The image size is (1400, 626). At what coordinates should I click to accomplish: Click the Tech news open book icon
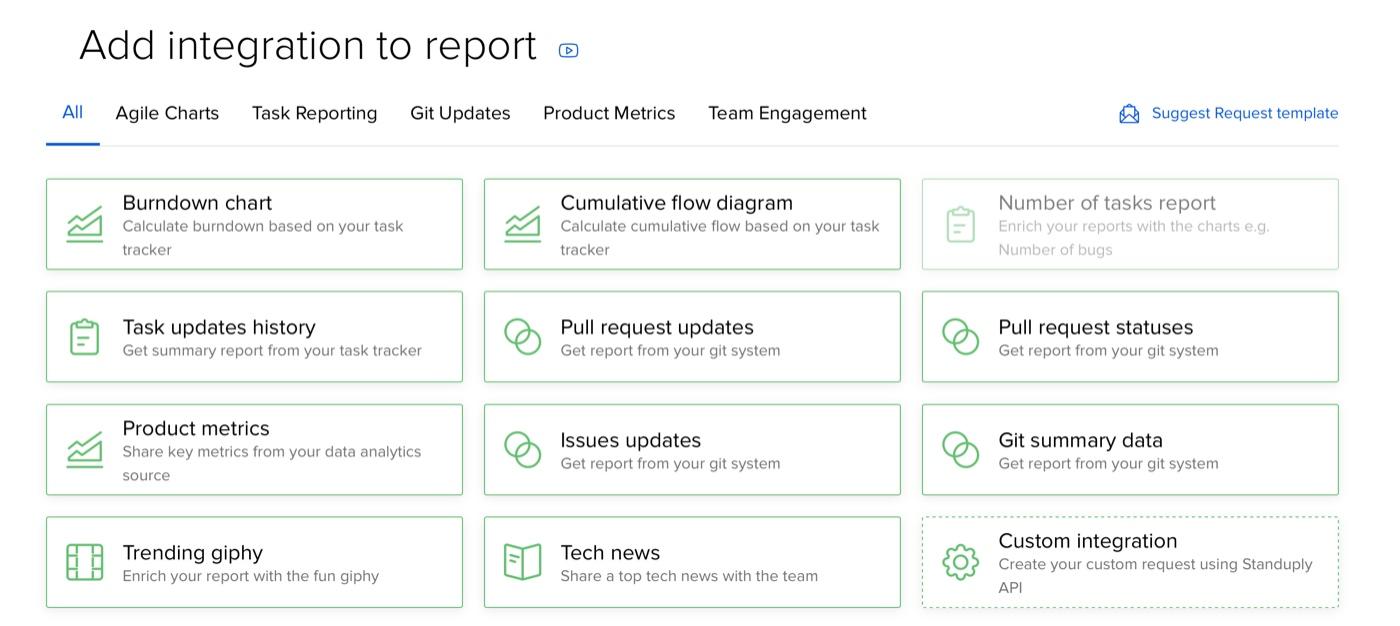523,562
